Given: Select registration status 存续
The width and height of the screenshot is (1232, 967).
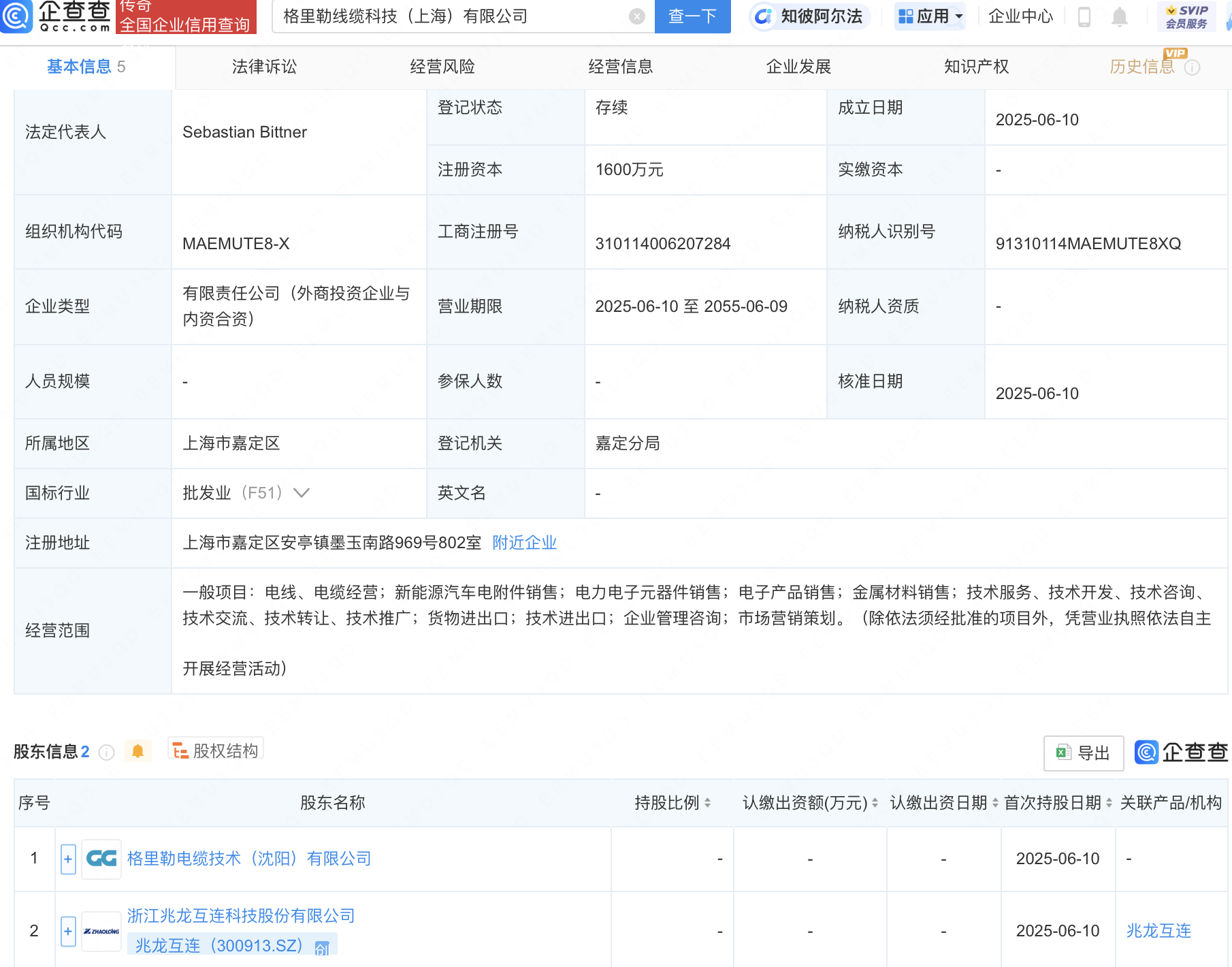Looking at the screenshot, I should point(611,108).
